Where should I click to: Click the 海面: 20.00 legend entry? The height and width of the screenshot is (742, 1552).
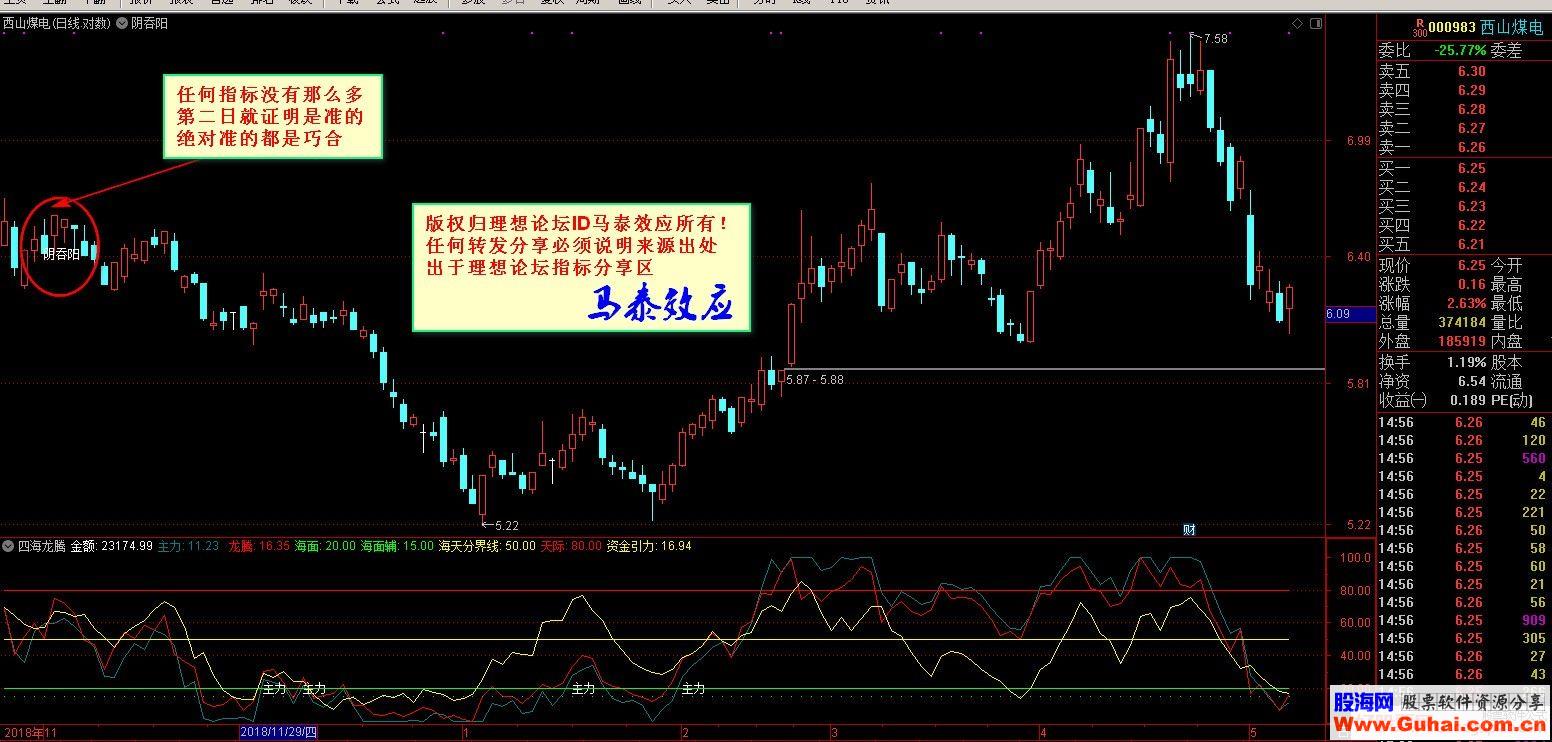[x=325, y=546]
